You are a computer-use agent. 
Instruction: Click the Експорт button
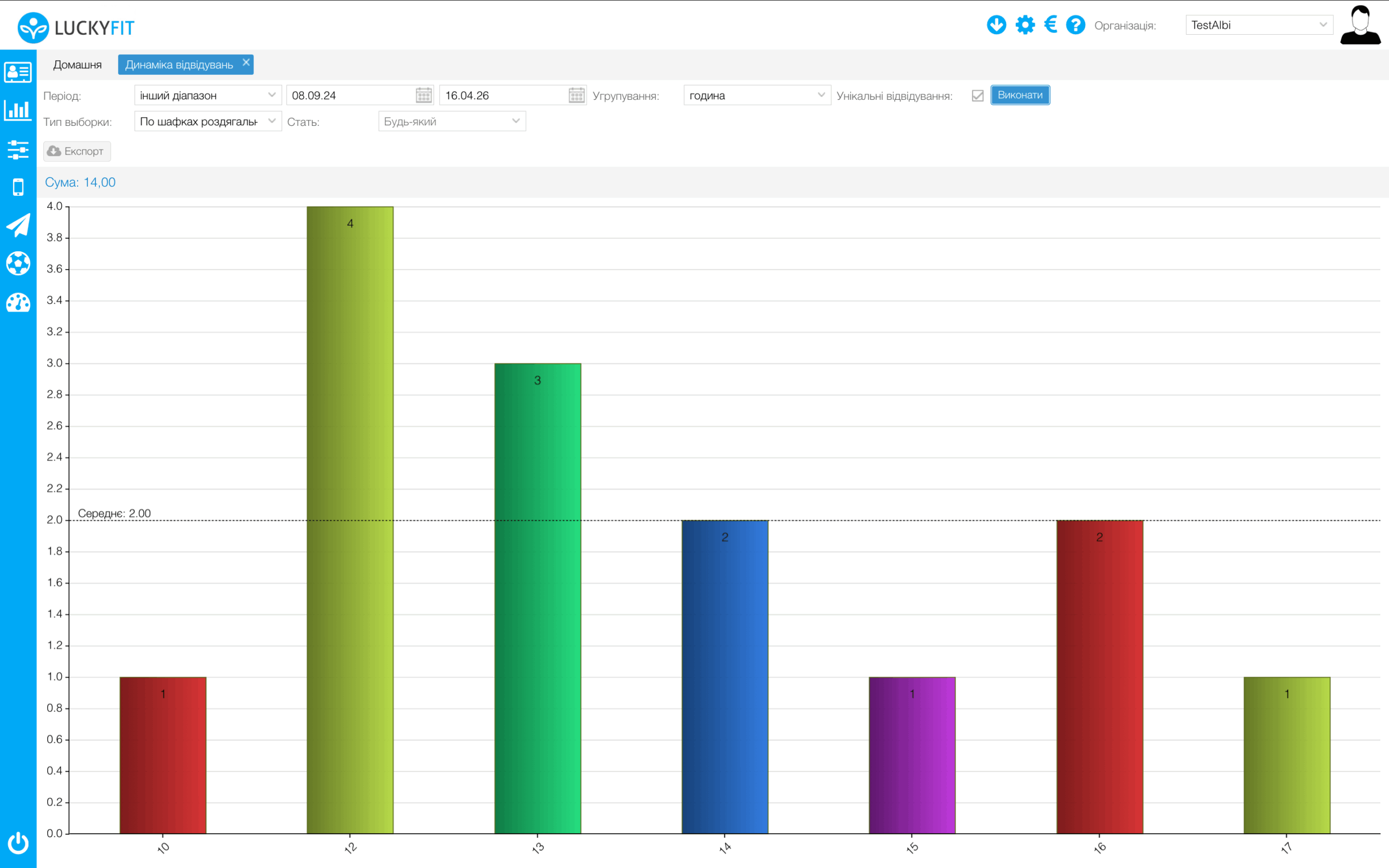coord(77,151)
